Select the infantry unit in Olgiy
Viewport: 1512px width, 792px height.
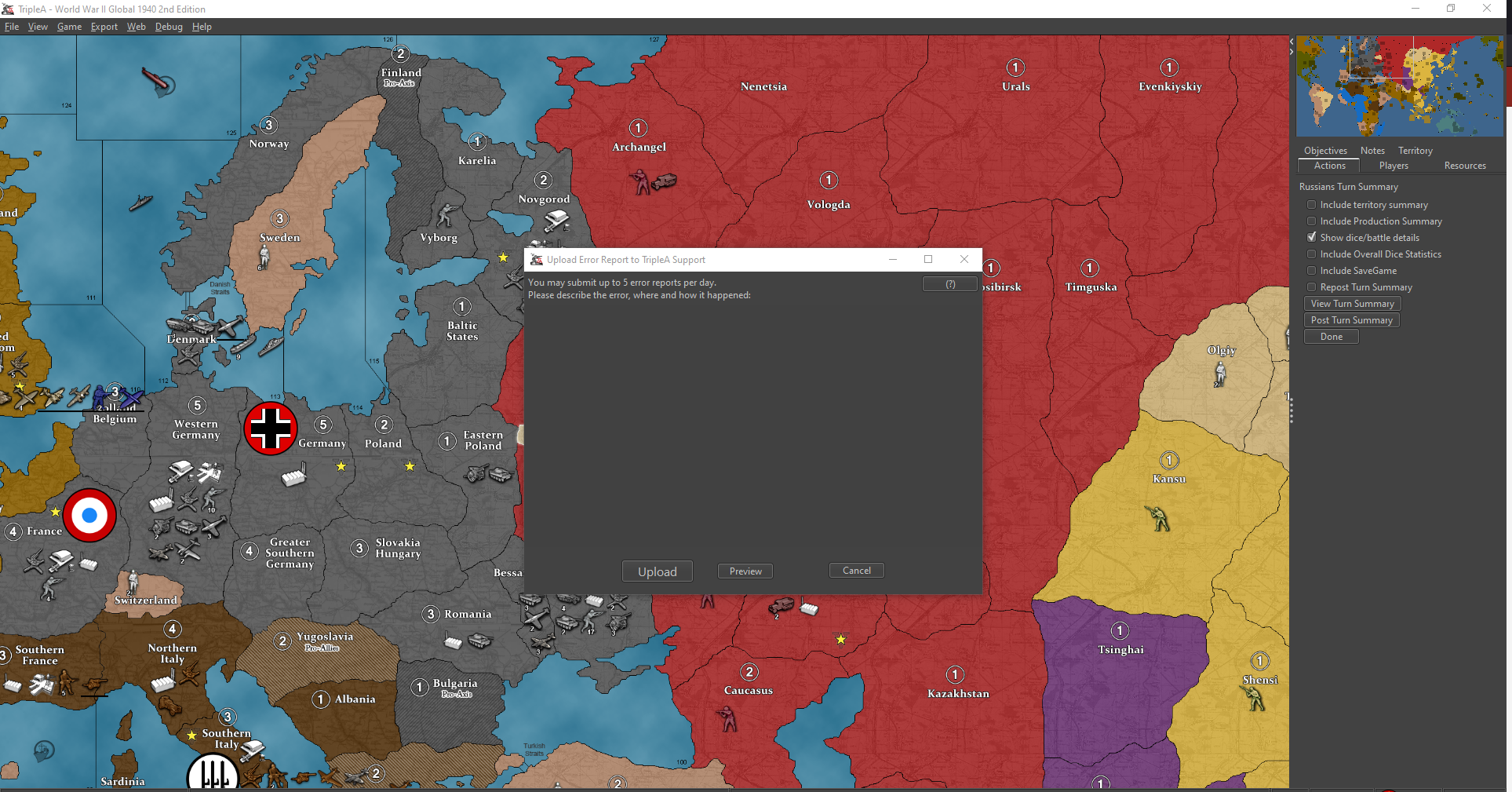[x=1219, y=373]
